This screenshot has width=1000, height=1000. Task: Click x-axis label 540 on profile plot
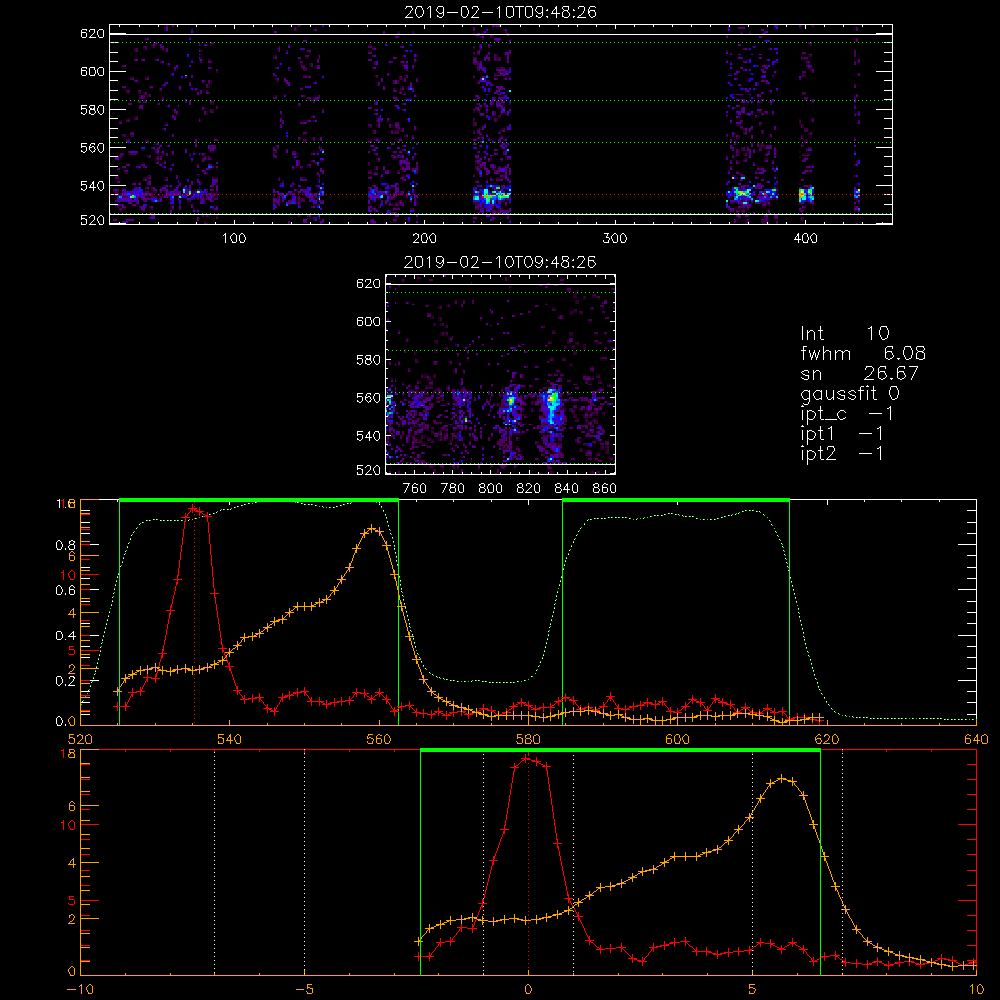pyautogui.click(x=229, y=740)
